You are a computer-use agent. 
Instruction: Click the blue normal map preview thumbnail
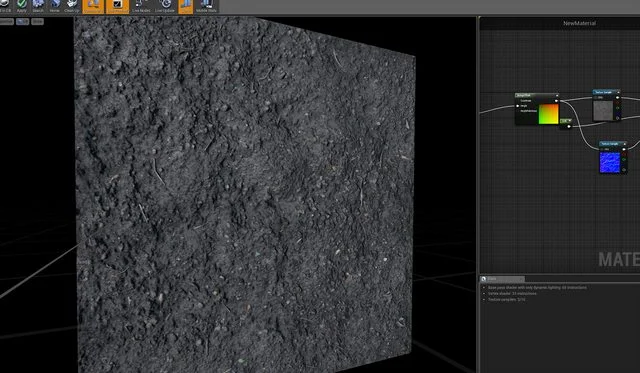pos(610,162)
